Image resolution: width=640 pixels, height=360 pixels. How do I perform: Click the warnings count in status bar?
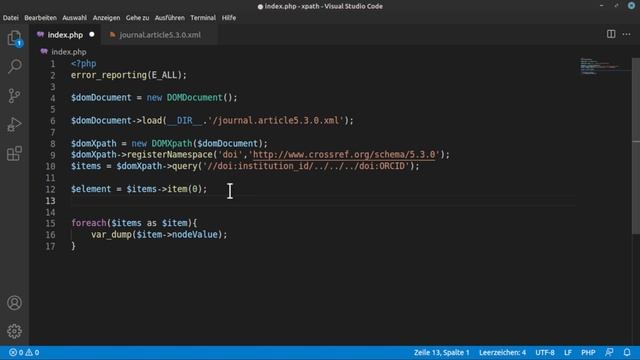point(33,352)
